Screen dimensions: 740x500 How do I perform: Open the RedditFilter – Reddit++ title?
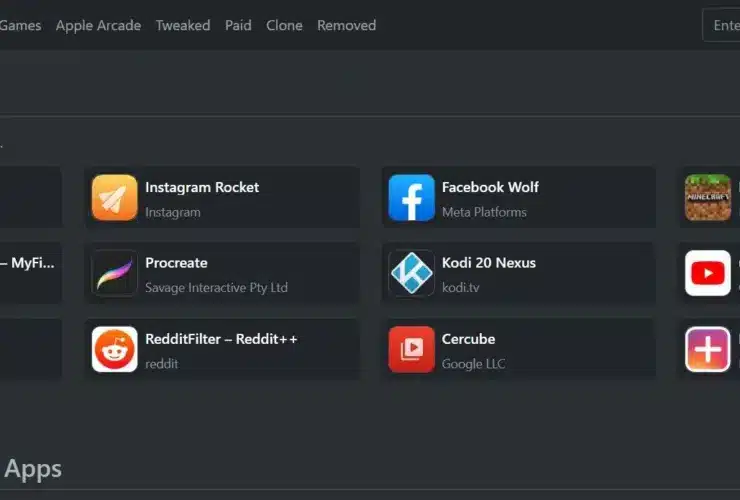pyautogui.click(x=221, y=339)
